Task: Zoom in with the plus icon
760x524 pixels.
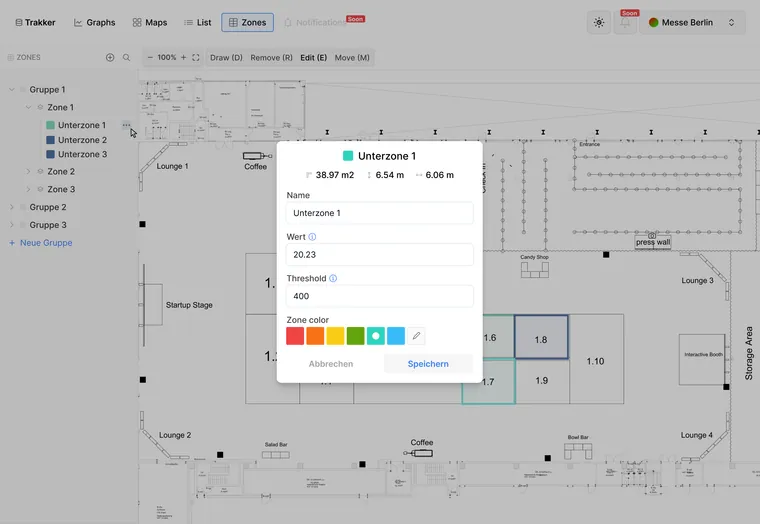Action: [183, 57]
